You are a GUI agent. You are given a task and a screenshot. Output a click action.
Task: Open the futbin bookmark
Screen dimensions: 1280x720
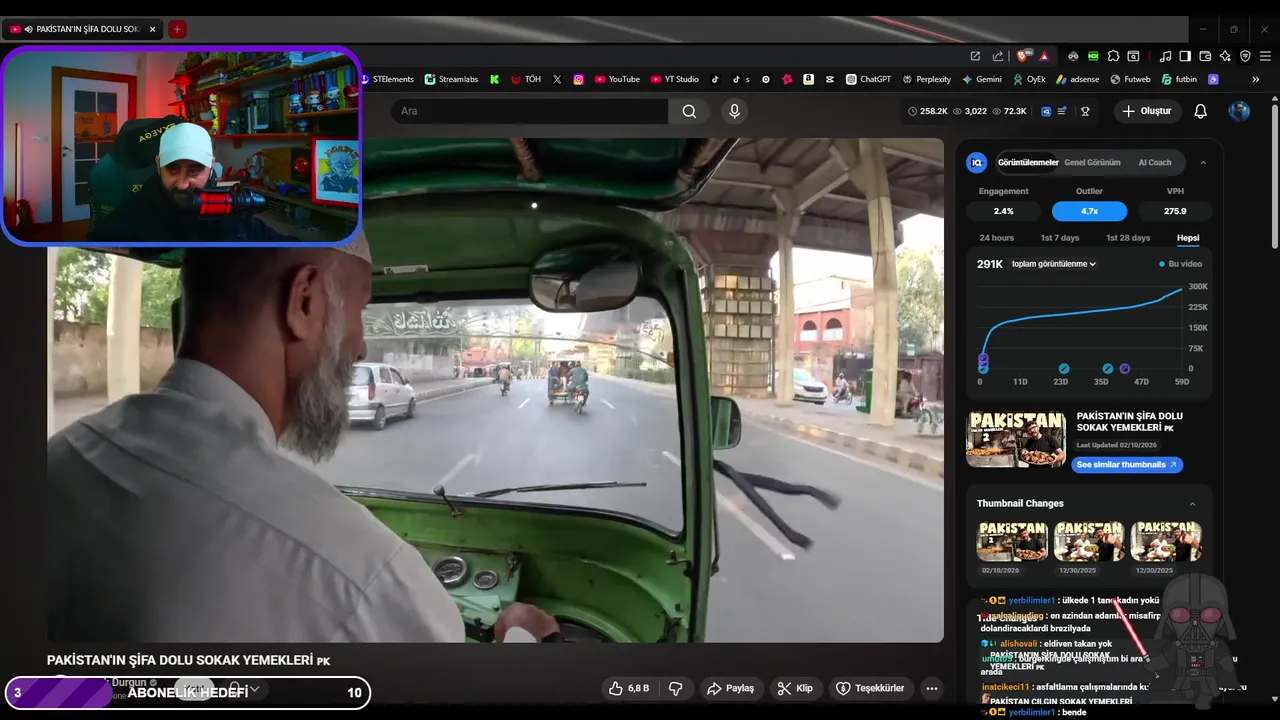1178,79
